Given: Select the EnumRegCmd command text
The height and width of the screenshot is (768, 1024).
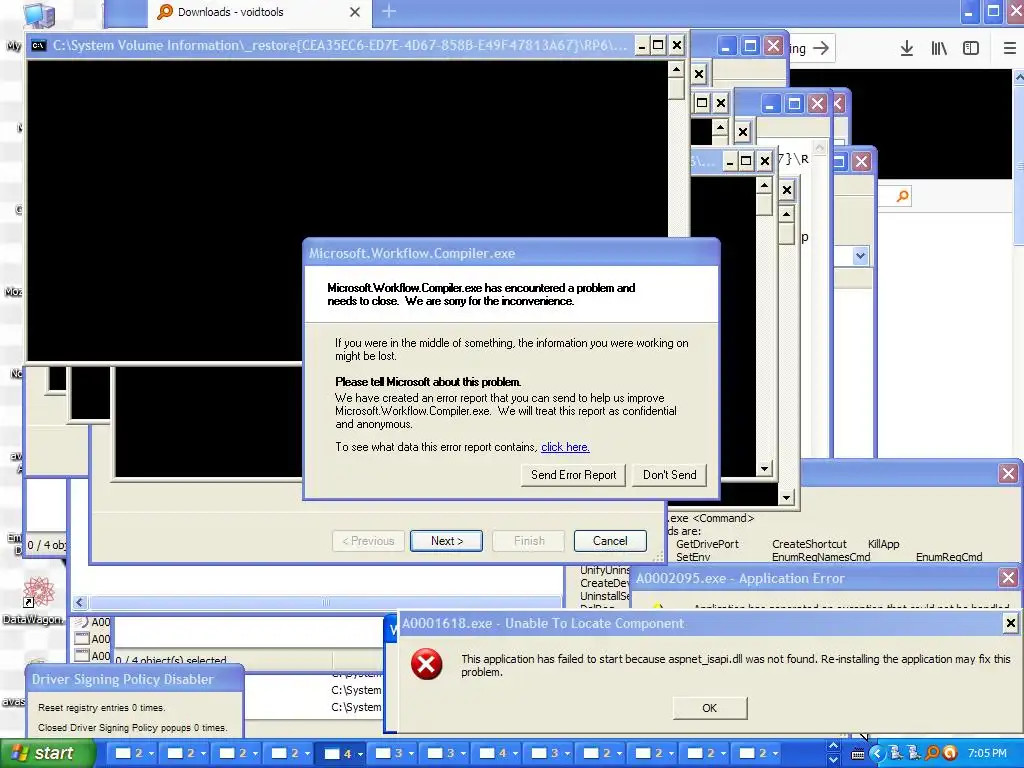Looking at the screenshot, I should [949, 557].
